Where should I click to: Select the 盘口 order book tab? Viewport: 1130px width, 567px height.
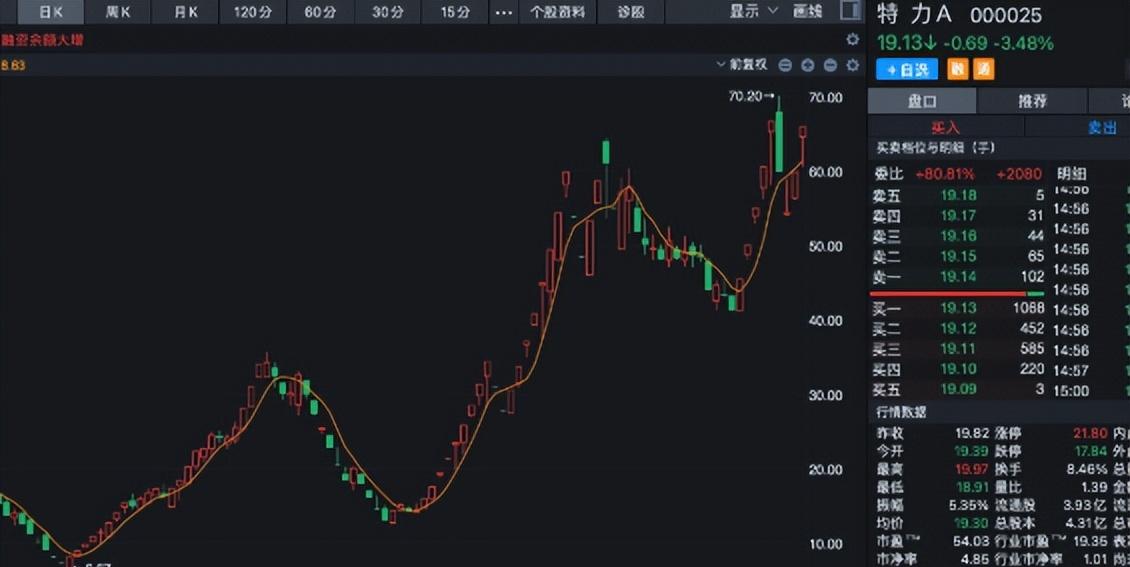pos(922,101)
